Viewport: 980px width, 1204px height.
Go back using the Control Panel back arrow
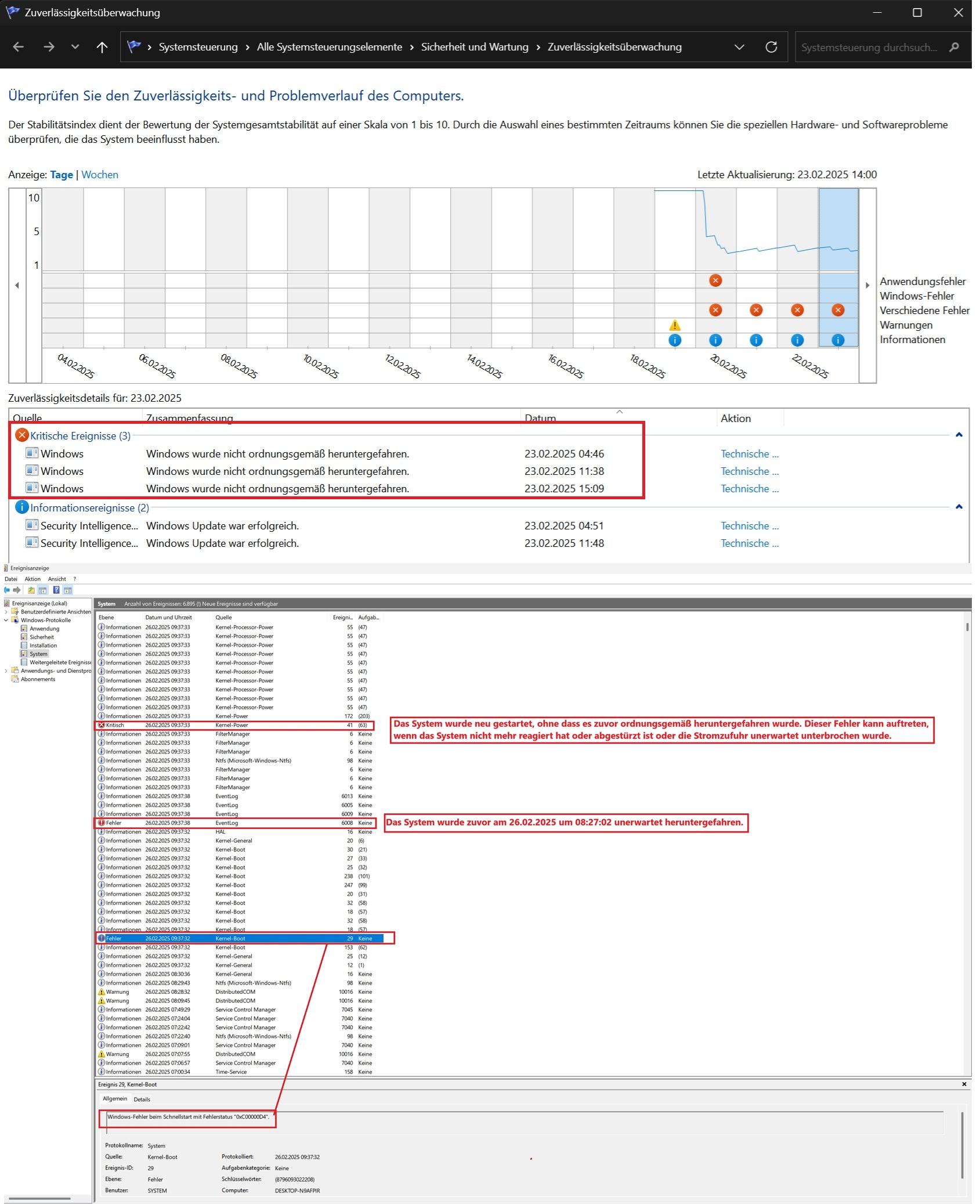coord(18,47)
